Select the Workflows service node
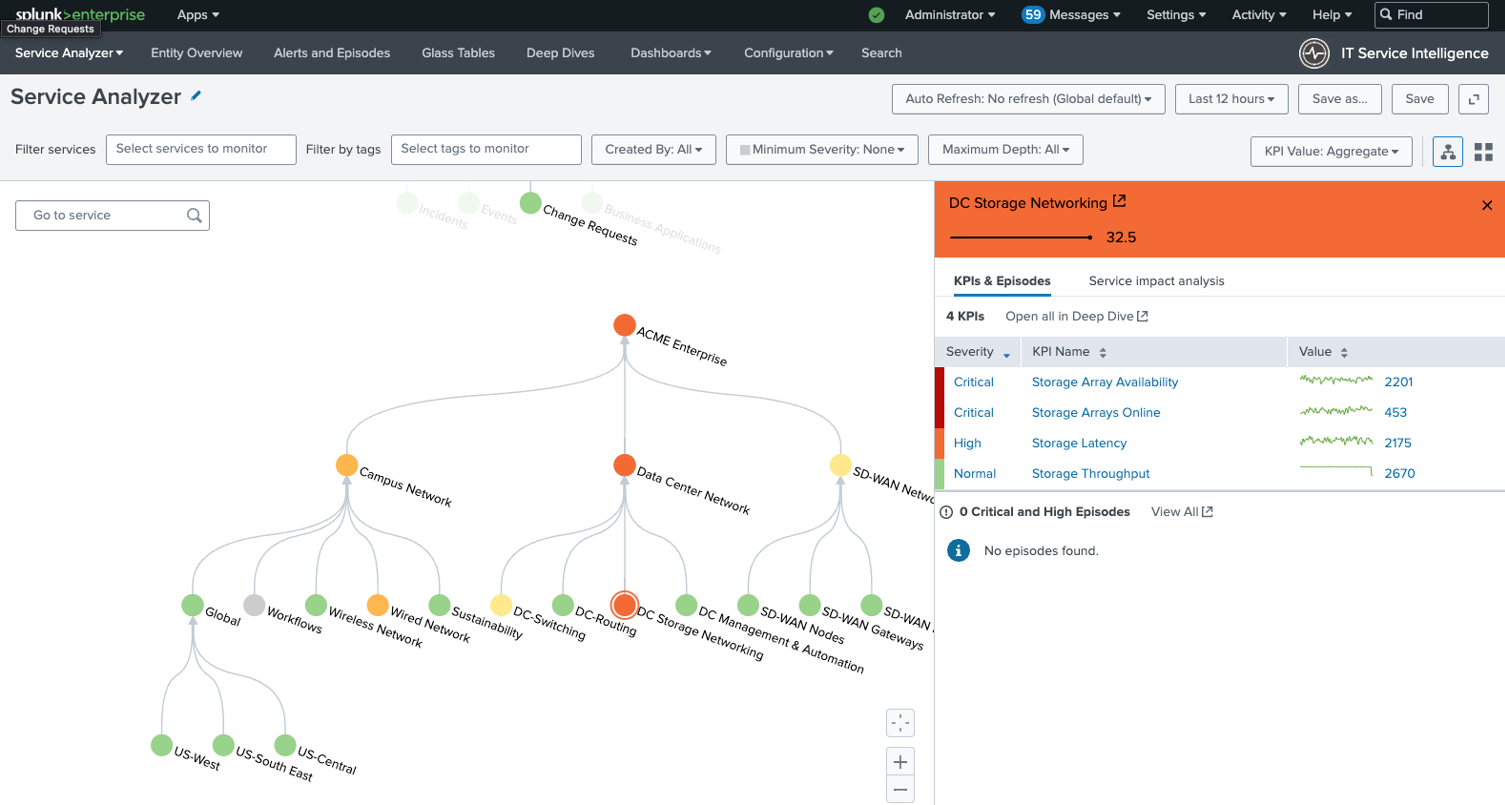Image resolution: width=1505 pixels, height=805 pixels. pyautogui.click(x=254, y=605)
